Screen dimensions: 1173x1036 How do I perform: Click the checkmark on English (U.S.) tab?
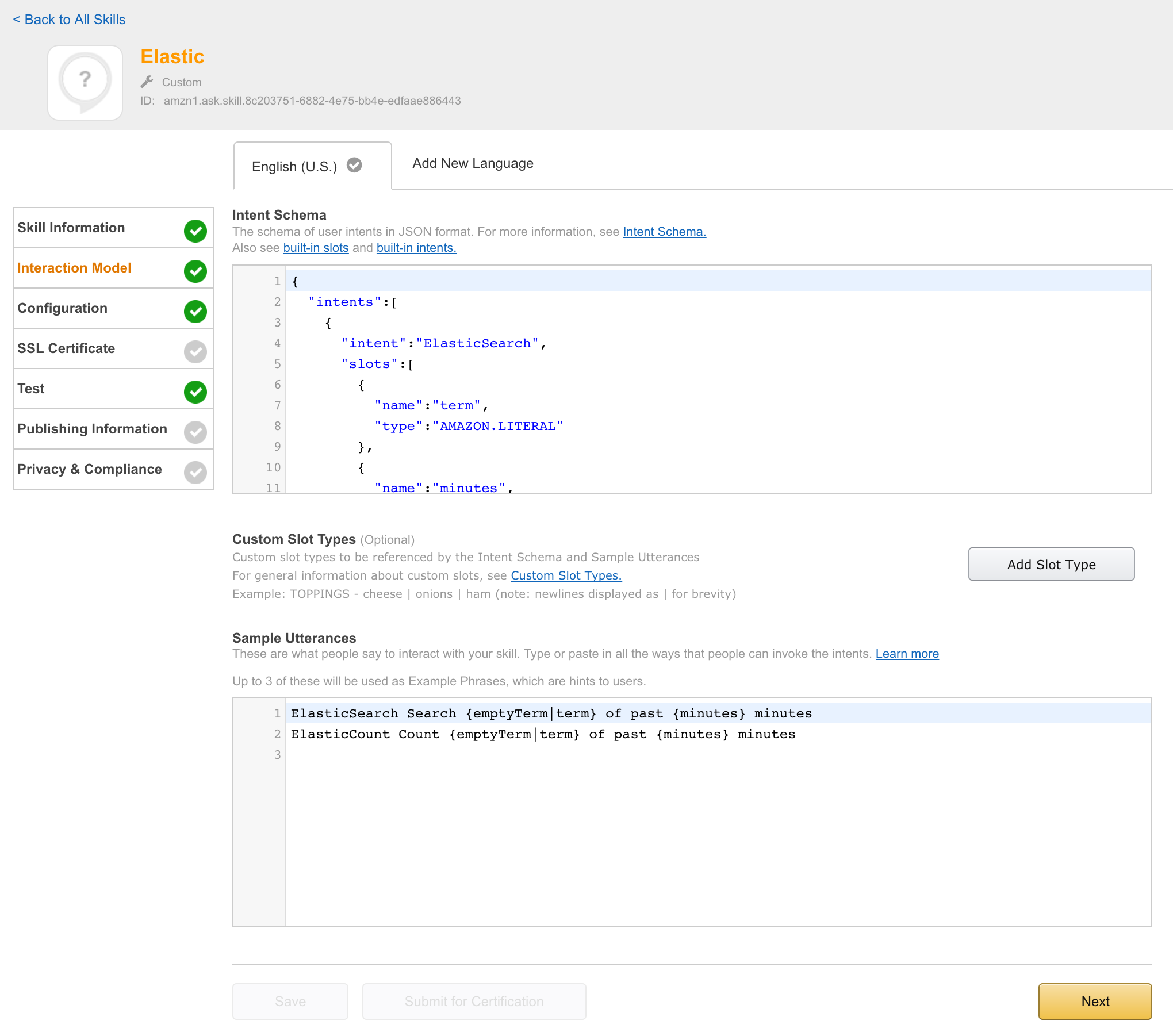click(354, 166)
